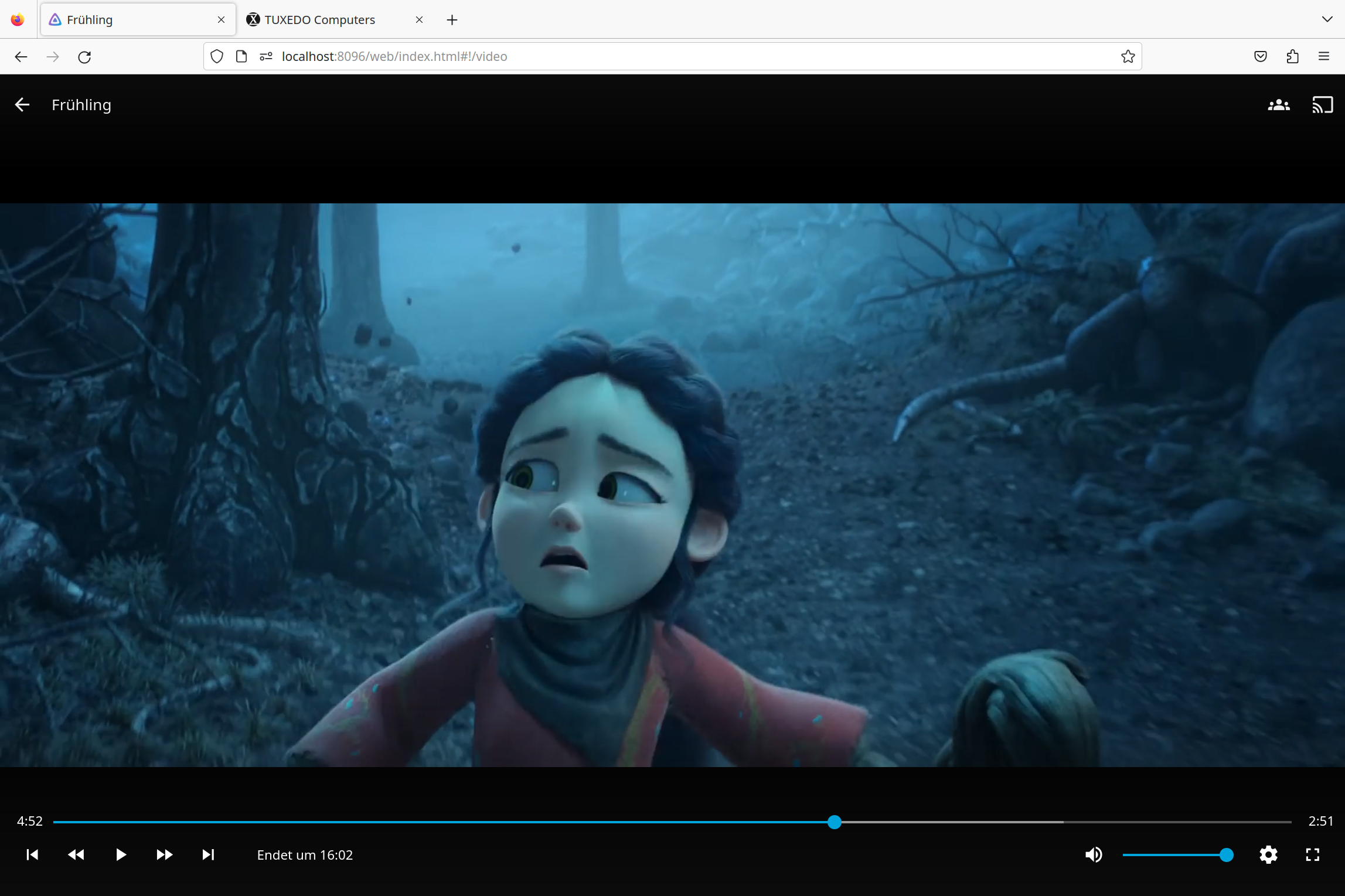Screen dimensions: 1345x896
Task: Click the play button to resume
Action: (120, 855)
